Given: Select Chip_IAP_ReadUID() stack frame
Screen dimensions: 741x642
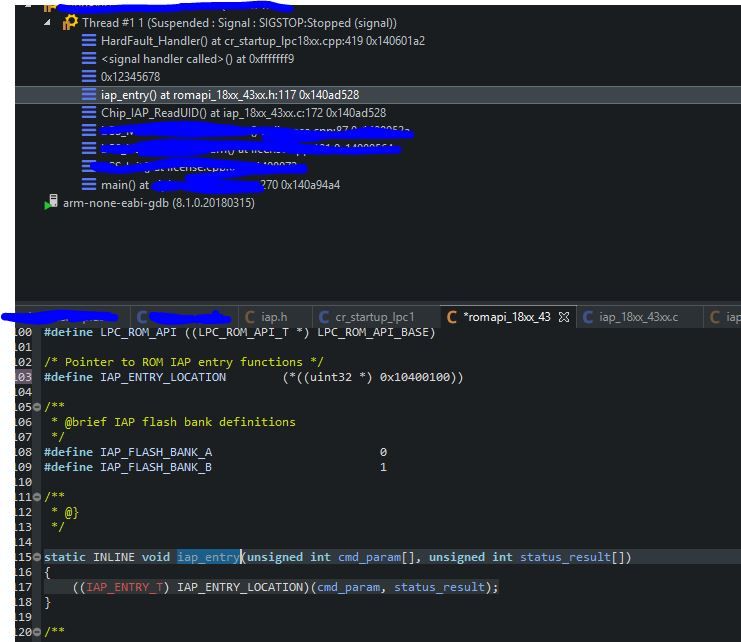Looking at the screenshot, I should pos(243,113).
